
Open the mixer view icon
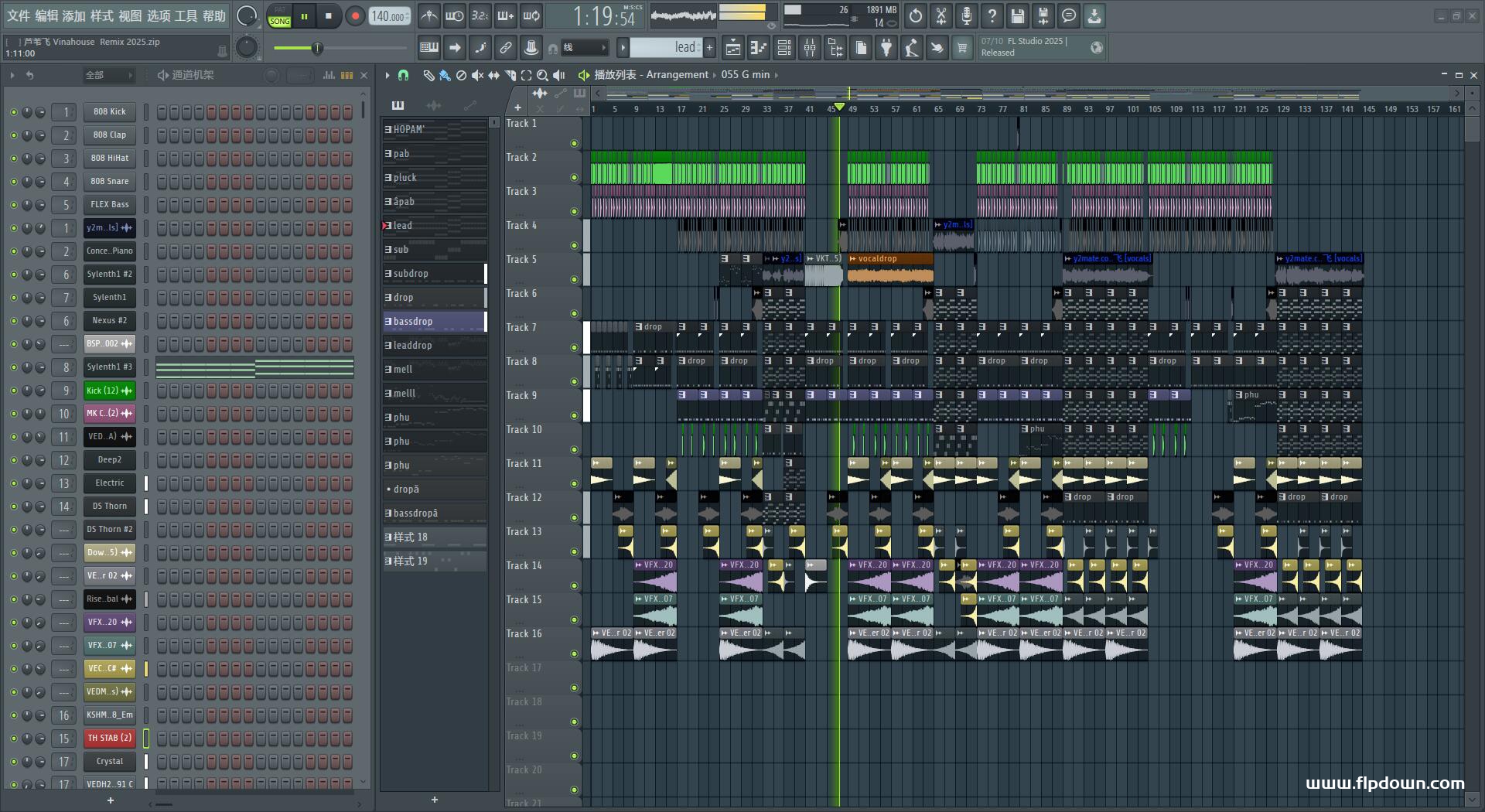click(810, 48)
